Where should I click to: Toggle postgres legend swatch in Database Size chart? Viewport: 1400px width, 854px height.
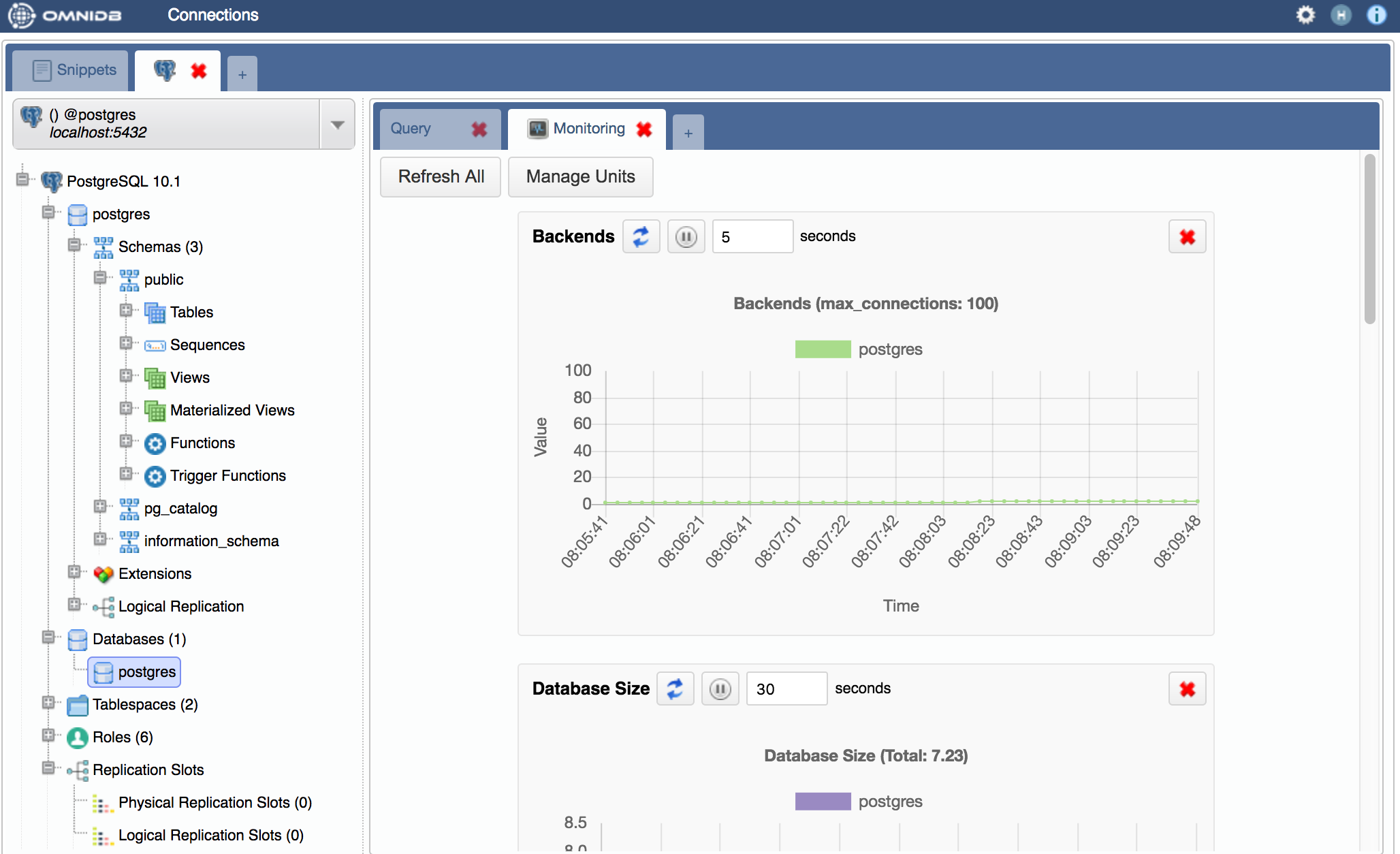(823, 802)
